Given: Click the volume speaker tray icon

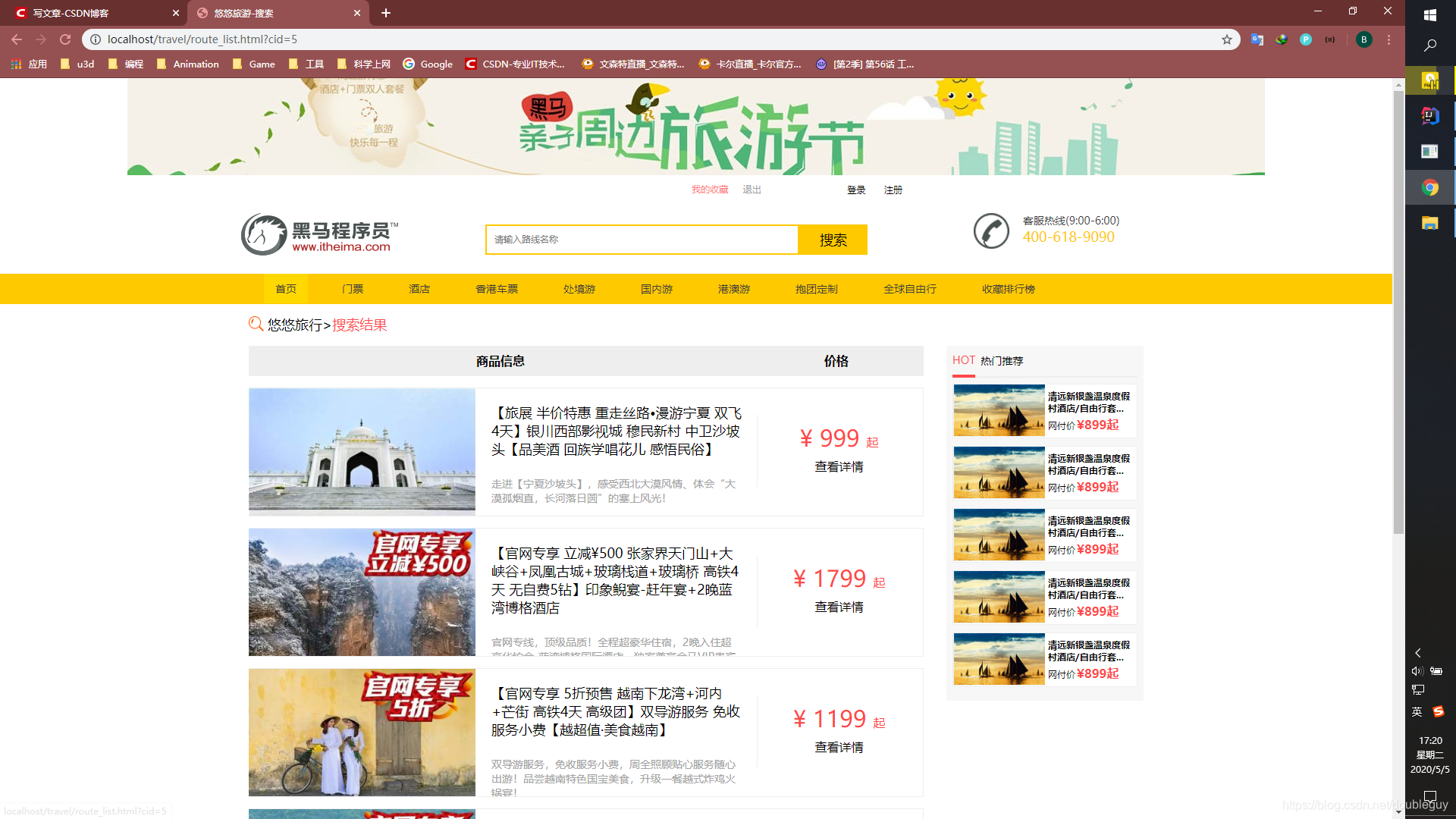Looking at the screenshot, I should click(1417, 671).
